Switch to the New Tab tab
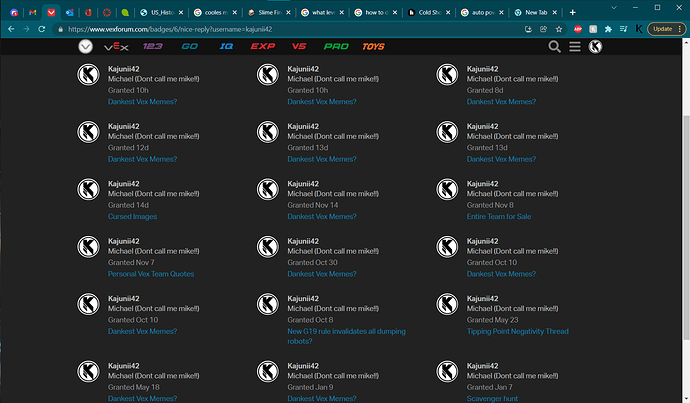The height and width of the screenshot is (403, 690). (536, 12)
